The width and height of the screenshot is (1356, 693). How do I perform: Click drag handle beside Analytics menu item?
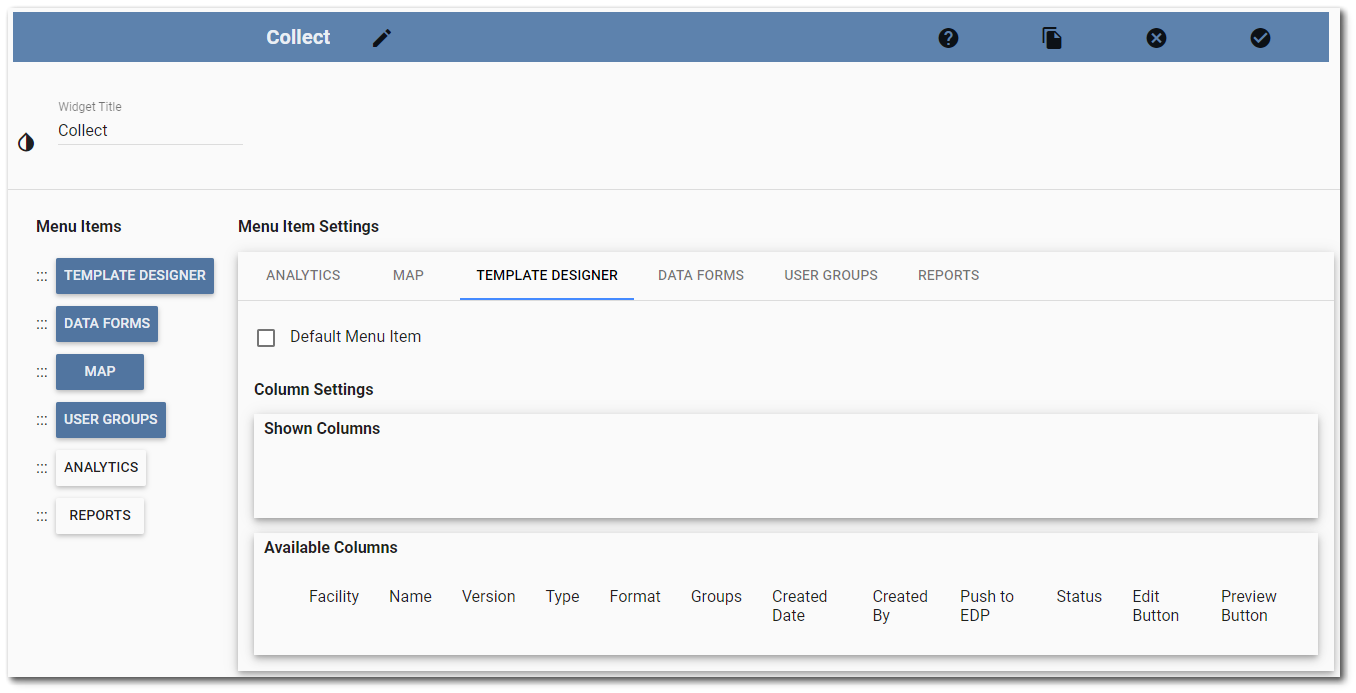(42, 468)
